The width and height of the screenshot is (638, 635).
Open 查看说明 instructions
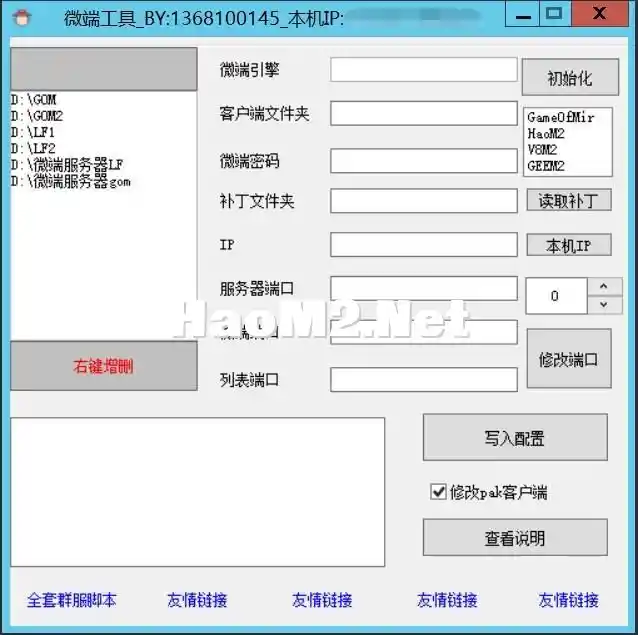[x=515, y=537]
